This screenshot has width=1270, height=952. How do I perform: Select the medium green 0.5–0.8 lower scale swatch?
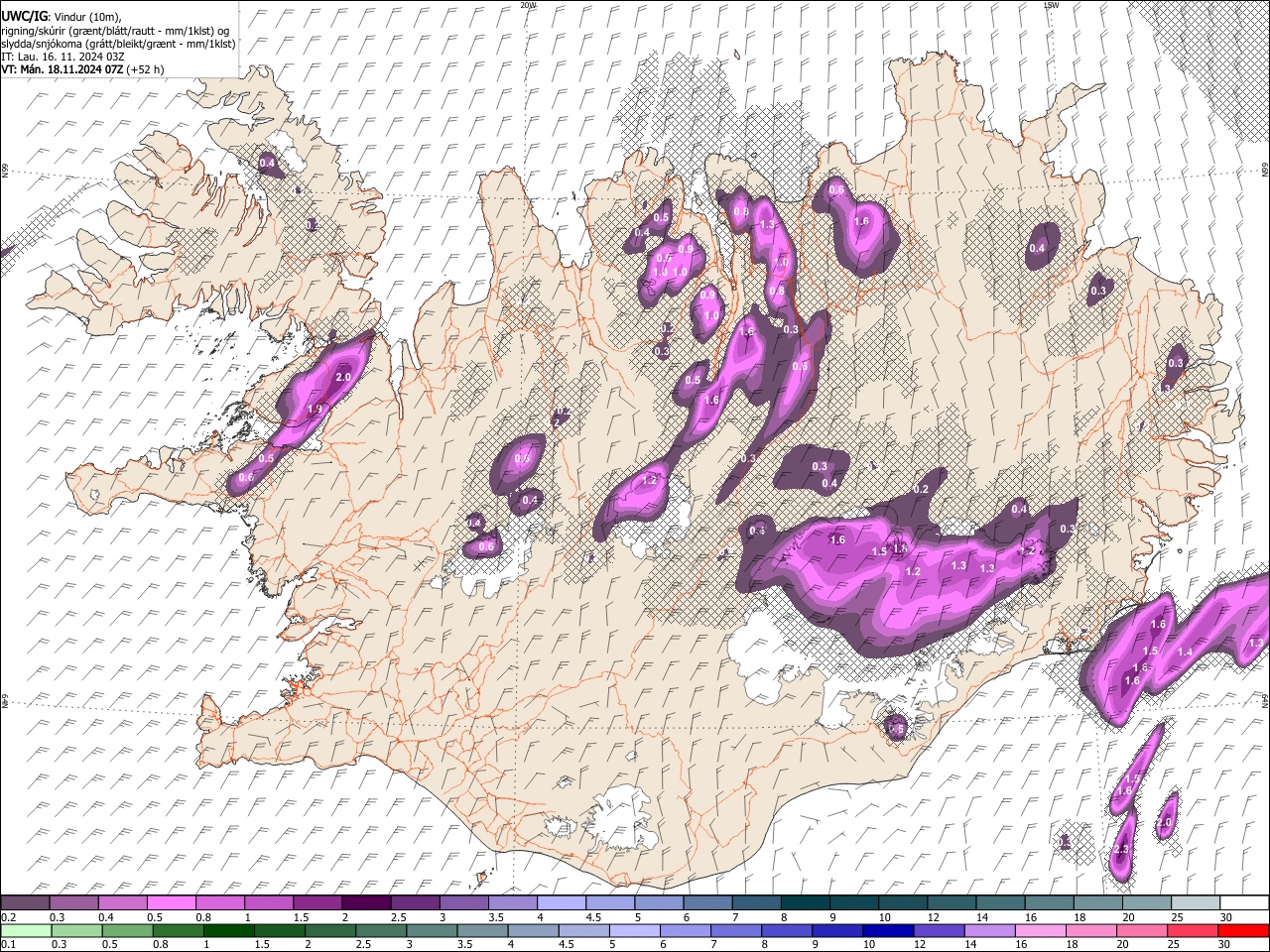pyautogui.click(x=128, y=930)
